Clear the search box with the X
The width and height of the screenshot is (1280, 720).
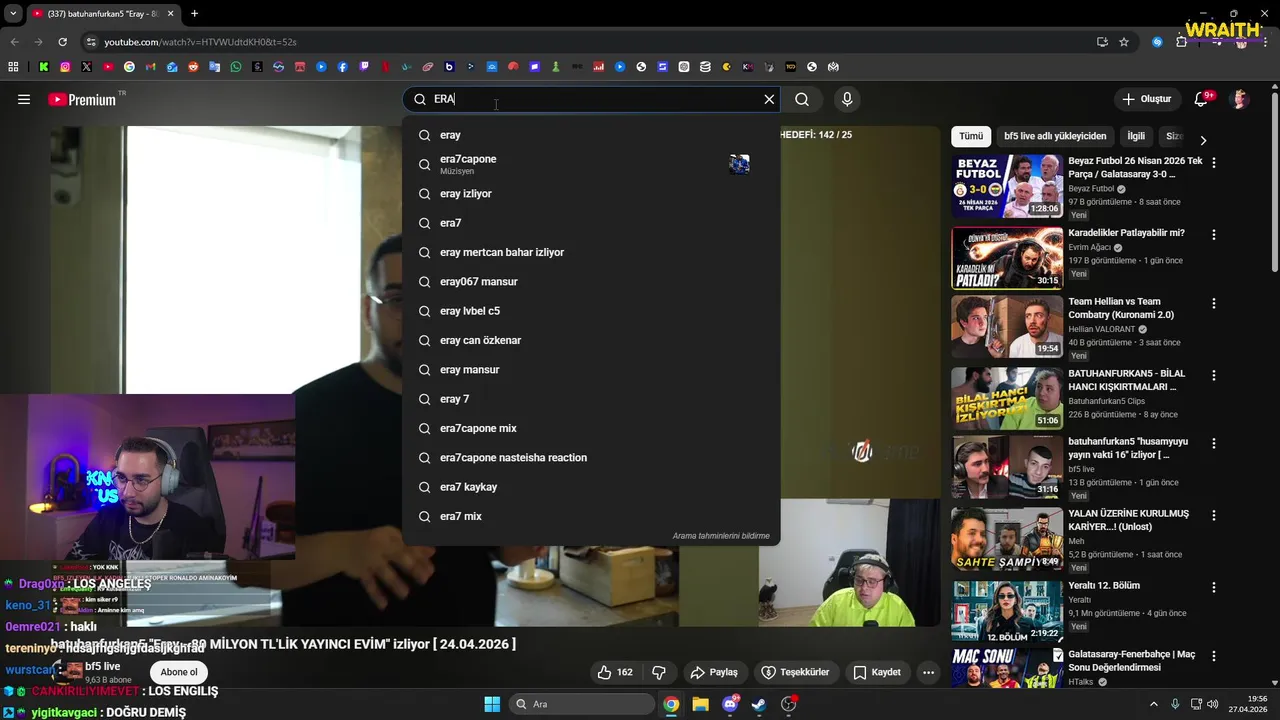coord(769,99)
